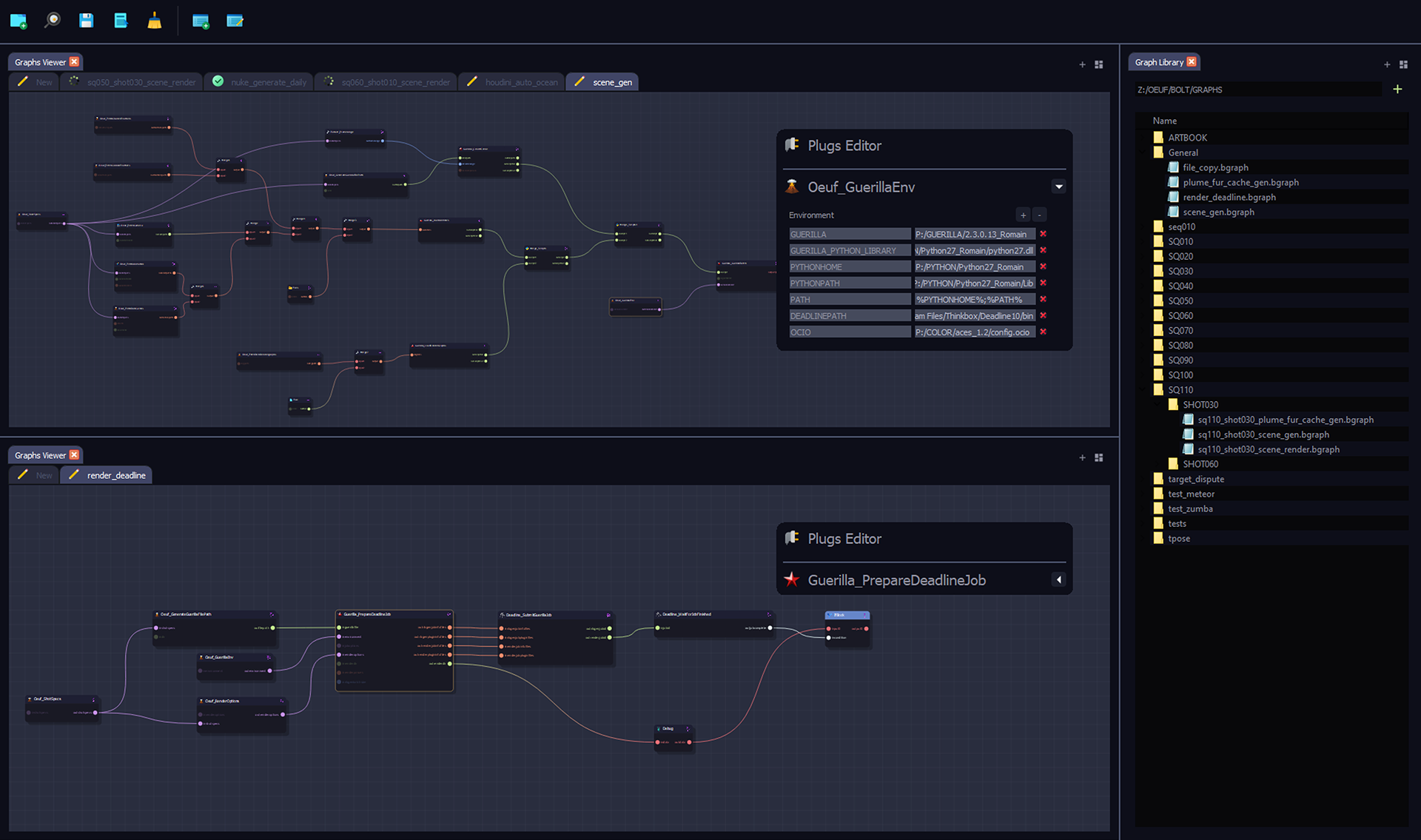Screen dimensions: 1421x840
Task: Click the edit window pencil toolbar icon
Action: [x=235, y=21]
